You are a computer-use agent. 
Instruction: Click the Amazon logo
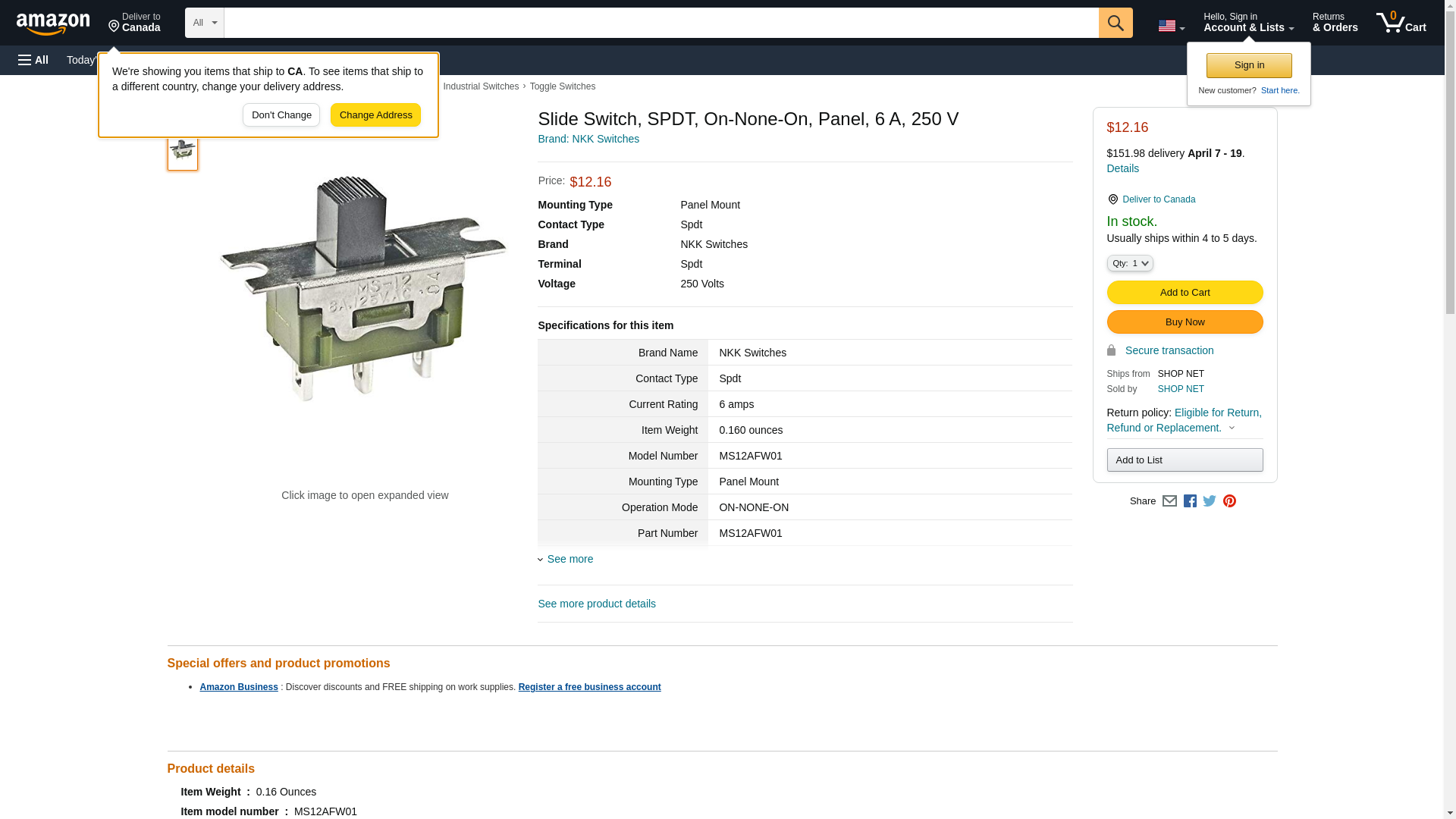pos(53,24)
